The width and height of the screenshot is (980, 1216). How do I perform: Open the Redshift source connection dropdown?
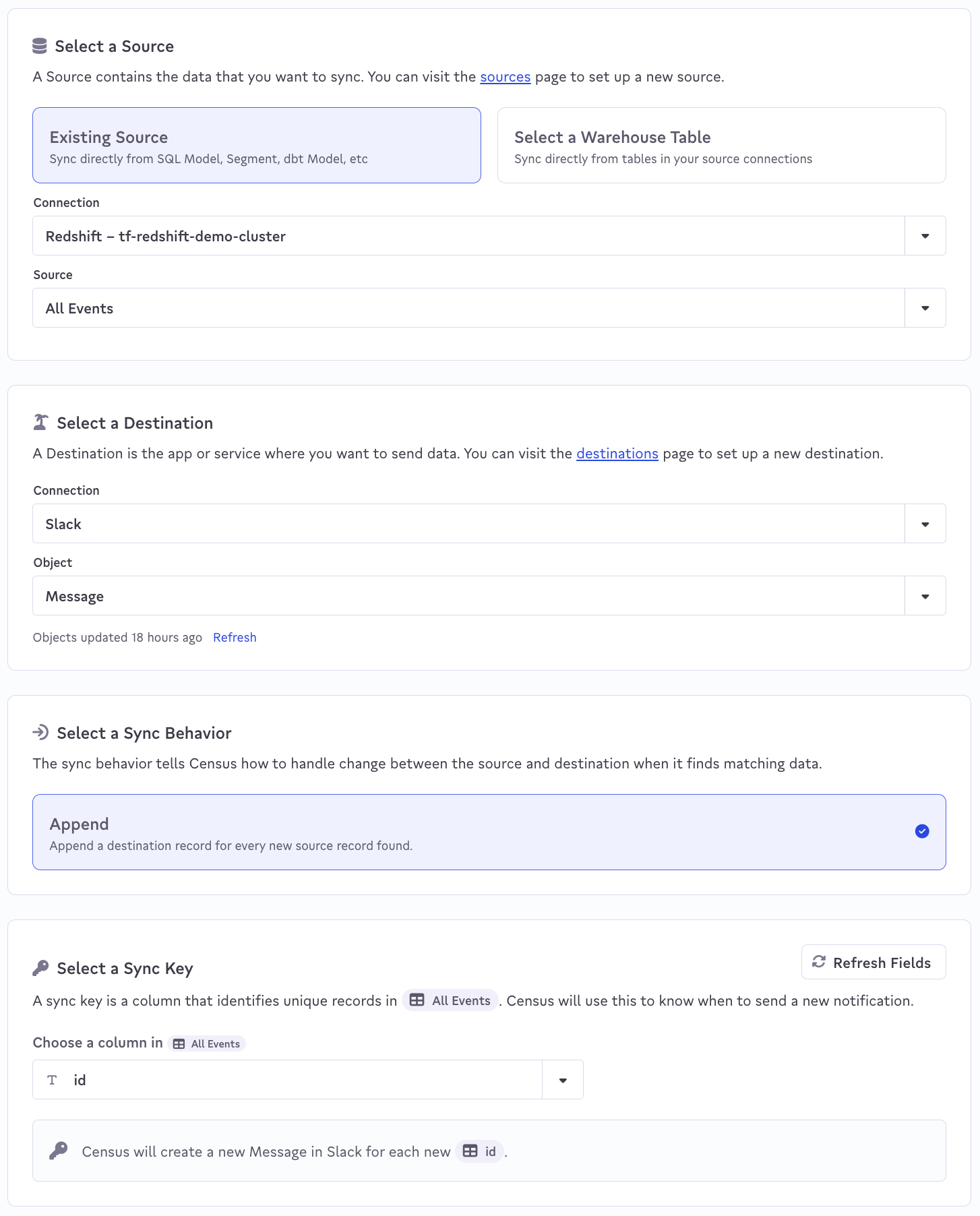(x=925, y=236)
